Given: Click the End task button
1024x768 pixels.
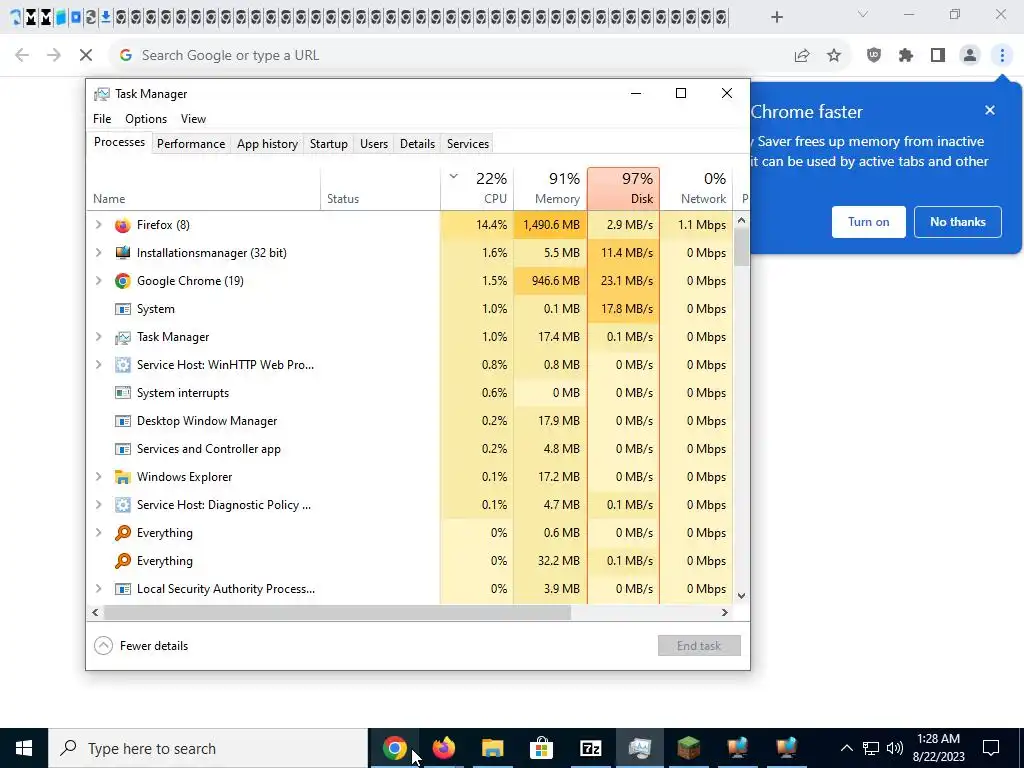Looking at the screenshot, I should 699,646.
